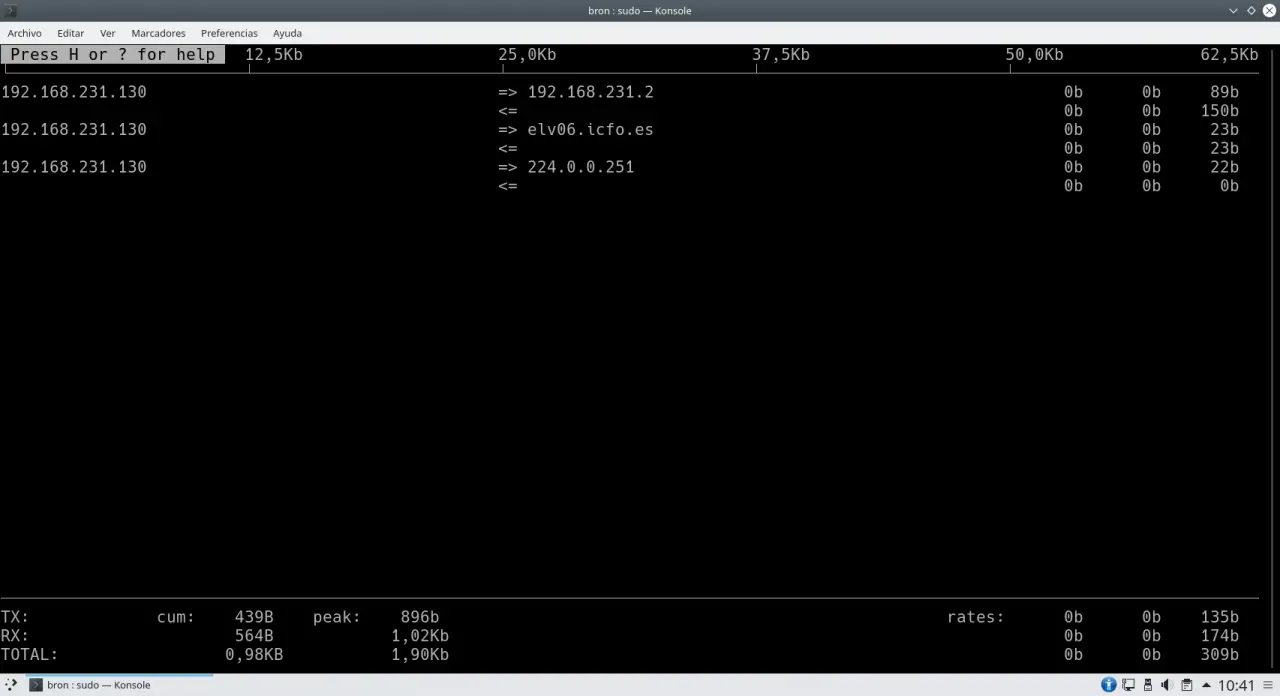The image size is (1280, 696).
Task: Click the peek-at-desktop icon at panel's far right
Action: [1269, 685]
